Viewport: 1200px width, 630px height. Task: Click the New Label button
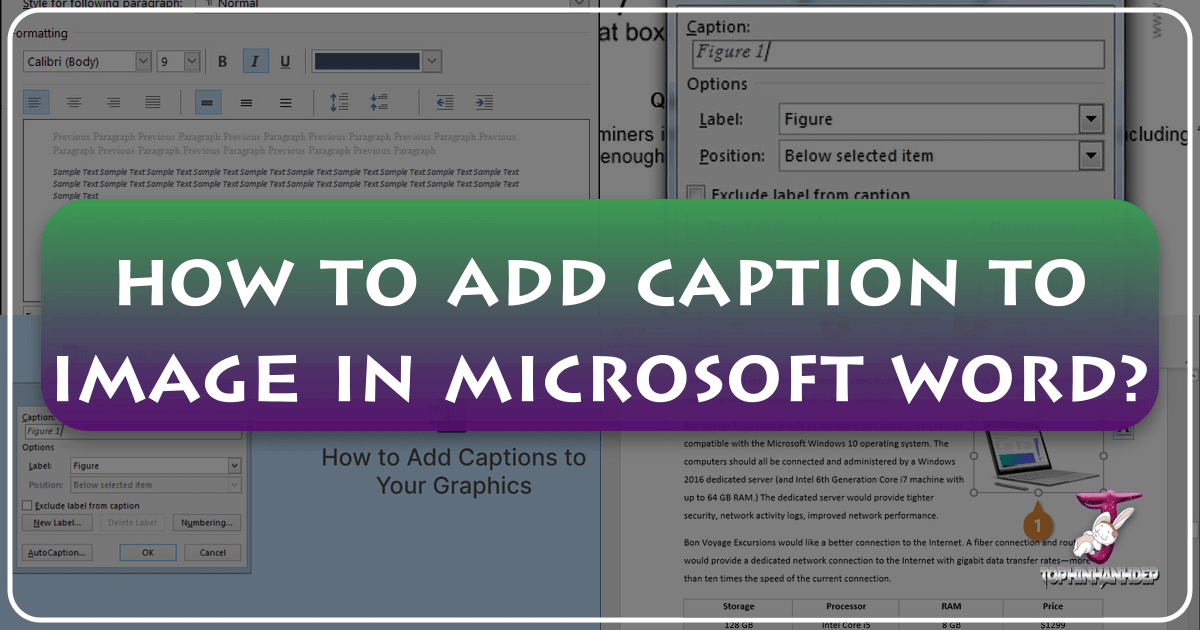(57, 523)
